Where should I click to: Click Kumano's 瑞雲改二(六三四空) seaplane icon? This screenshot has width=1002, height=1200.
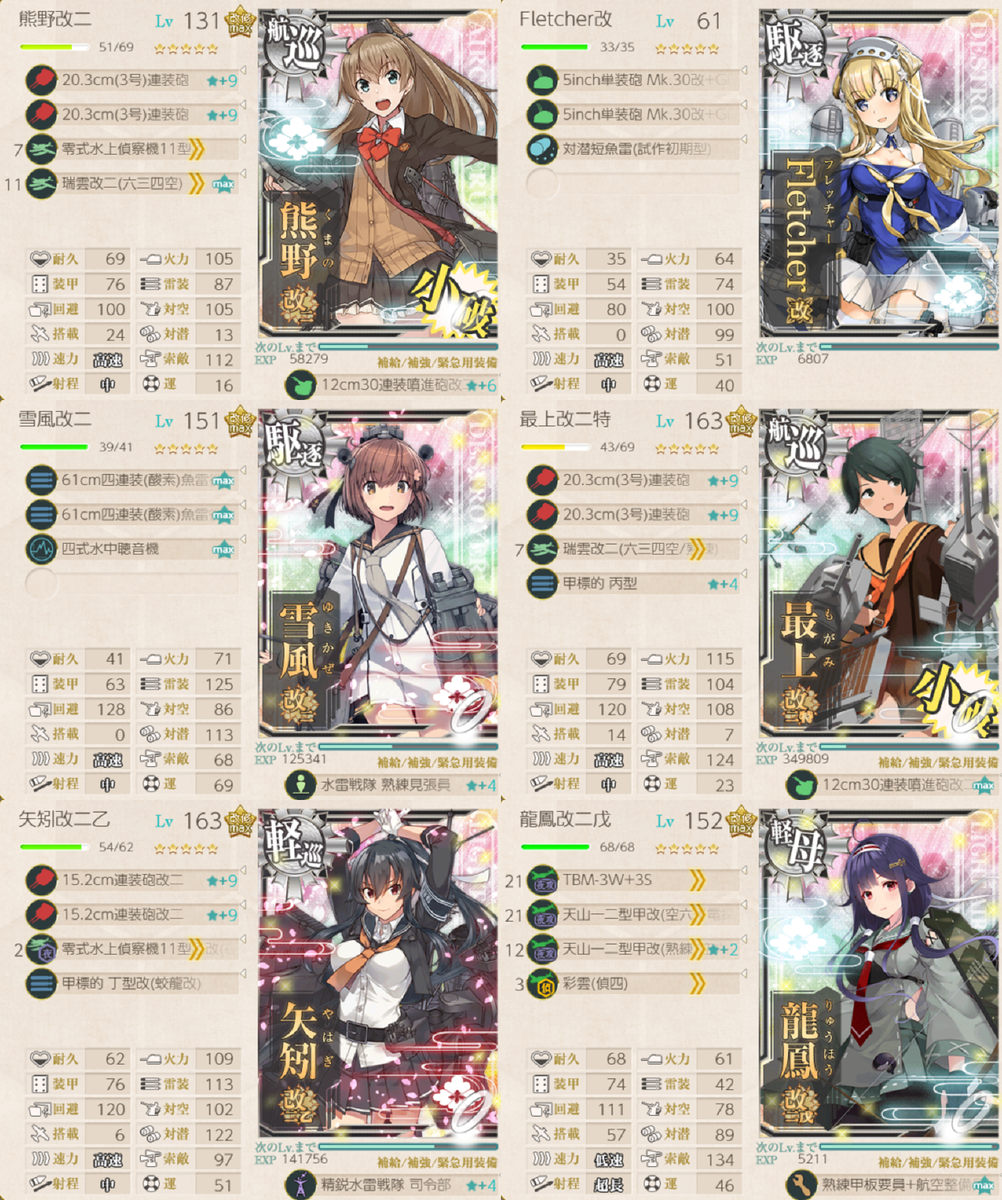42,183
